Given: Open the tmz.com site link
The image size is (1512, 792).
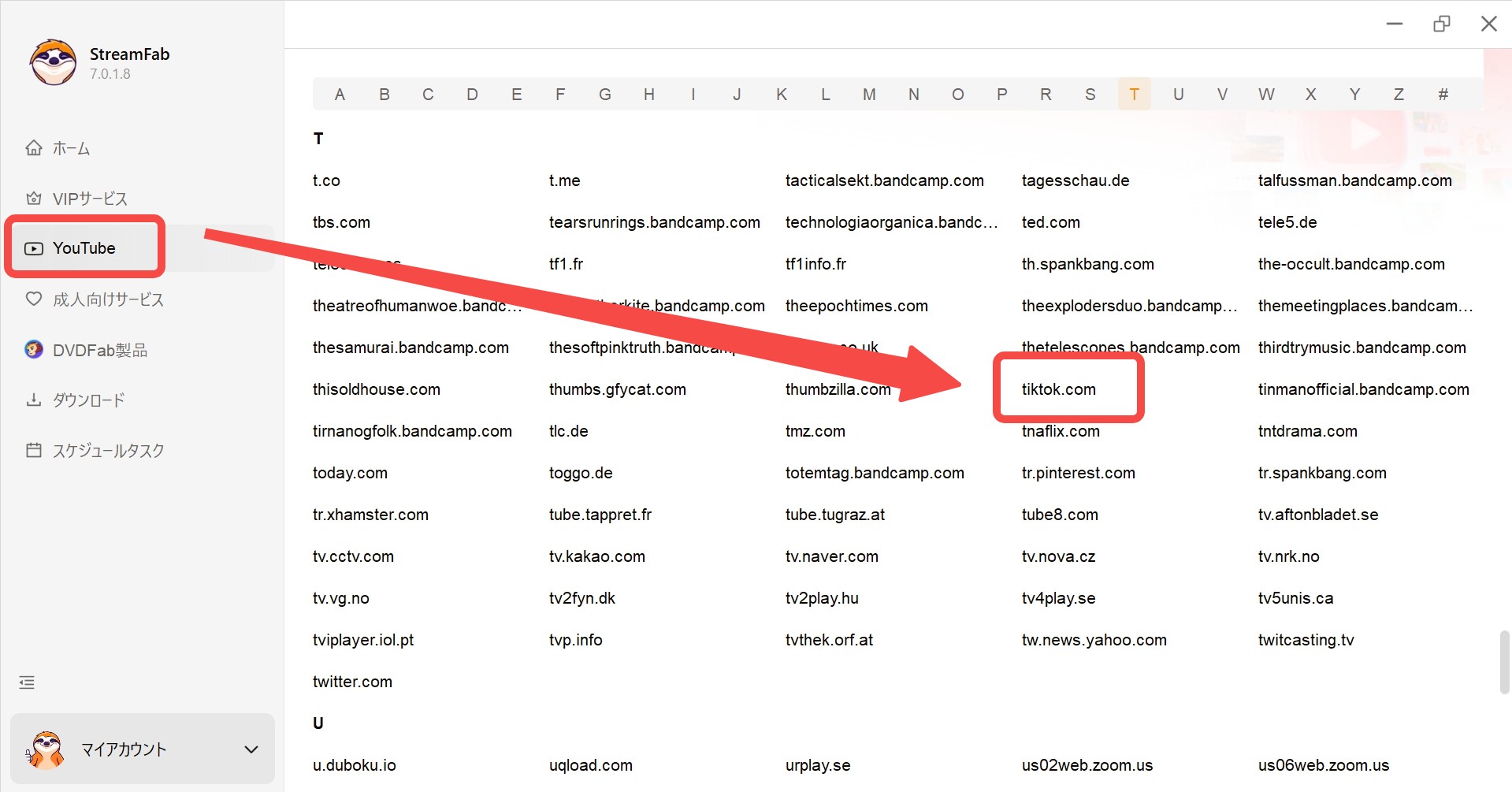Looking at the screenshot, I should (815, 431).
